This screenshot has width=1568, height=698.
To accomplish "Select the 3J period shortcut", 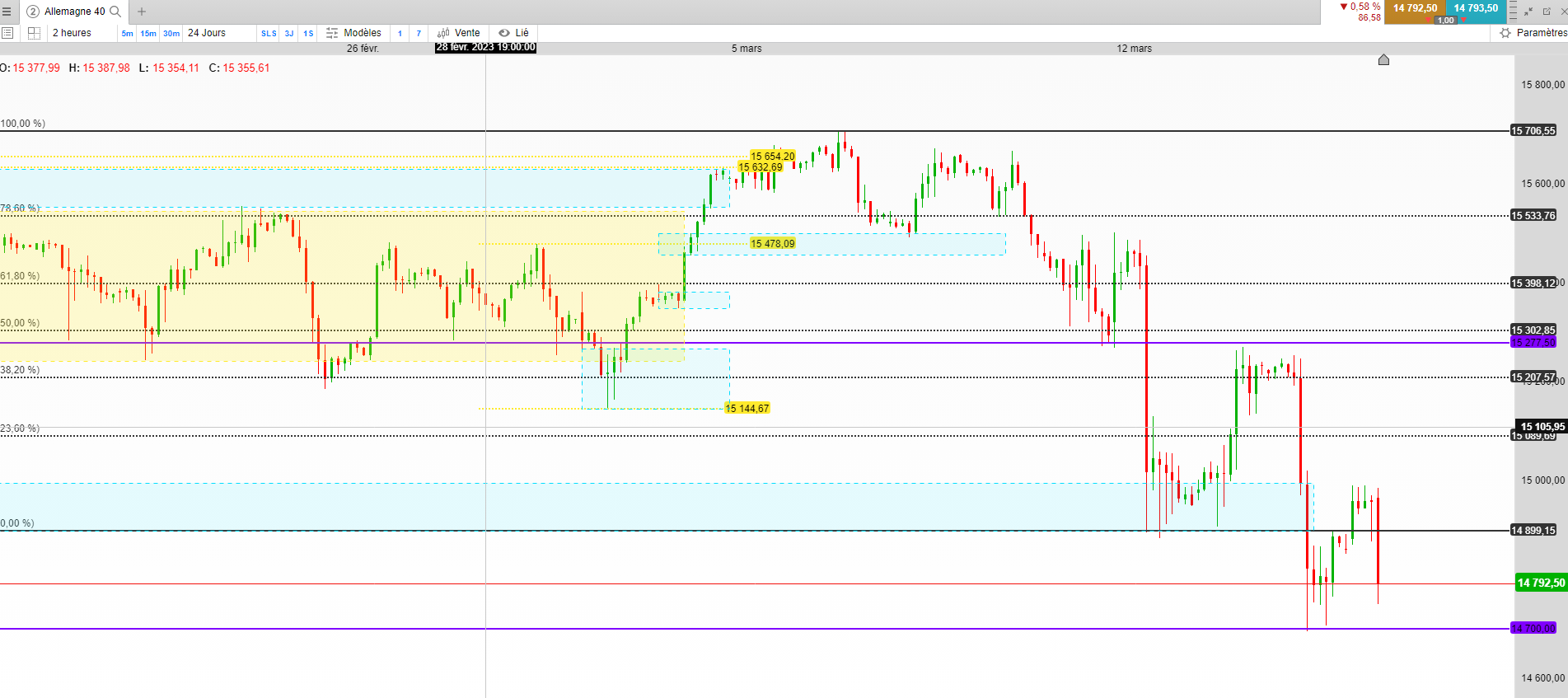I will (289, 34).
